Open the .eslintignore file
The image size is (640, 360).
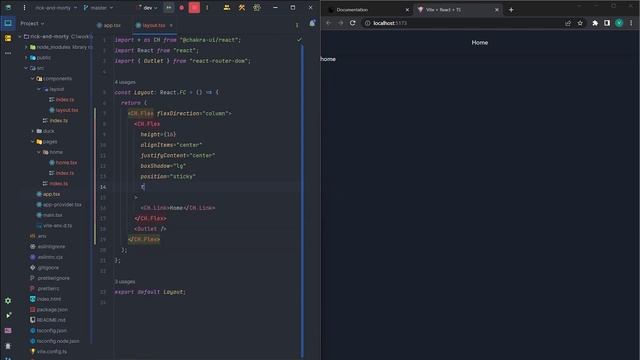pos(47,247)
